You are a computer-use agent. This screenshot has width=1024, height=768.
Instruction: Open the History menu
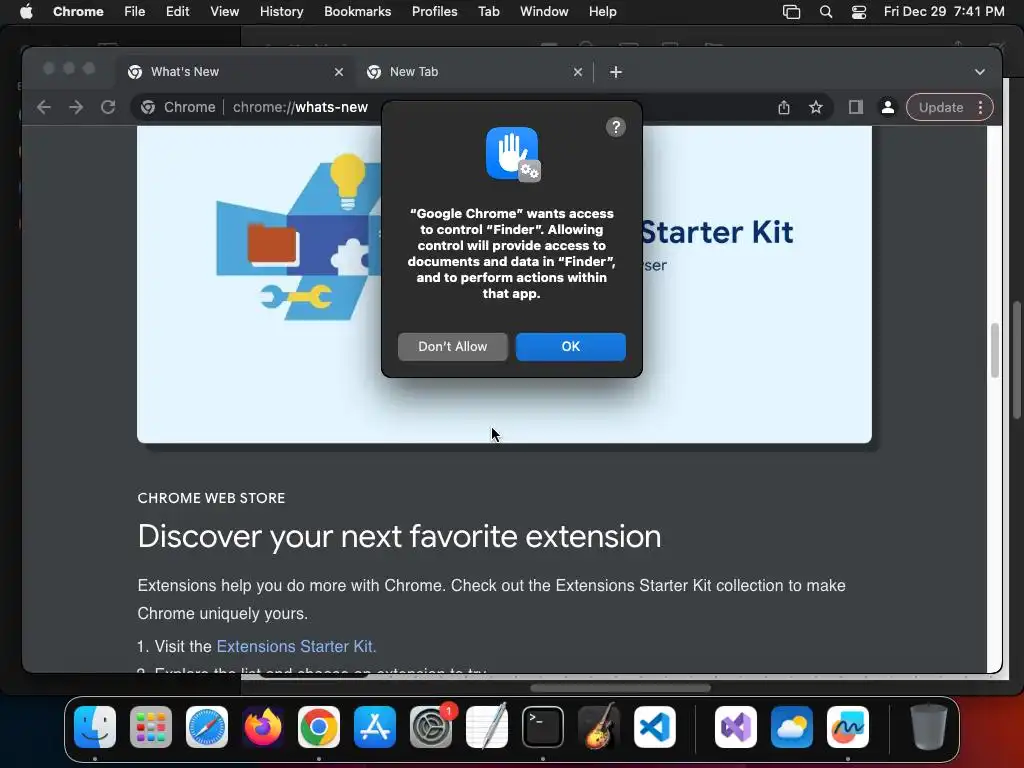coord(281,11)
